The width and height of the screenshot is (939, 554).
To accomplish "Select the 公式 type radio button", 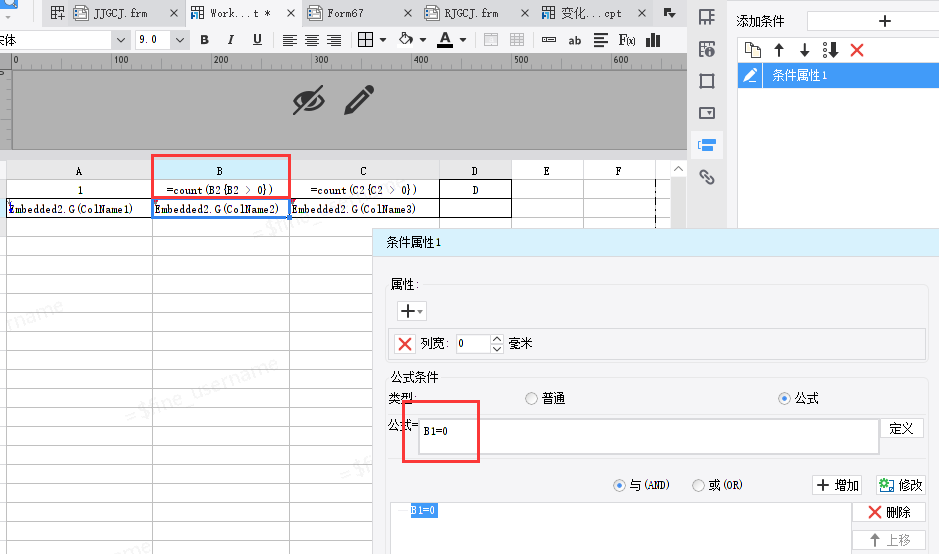I will pyautogui.click(x=784, y=398).
